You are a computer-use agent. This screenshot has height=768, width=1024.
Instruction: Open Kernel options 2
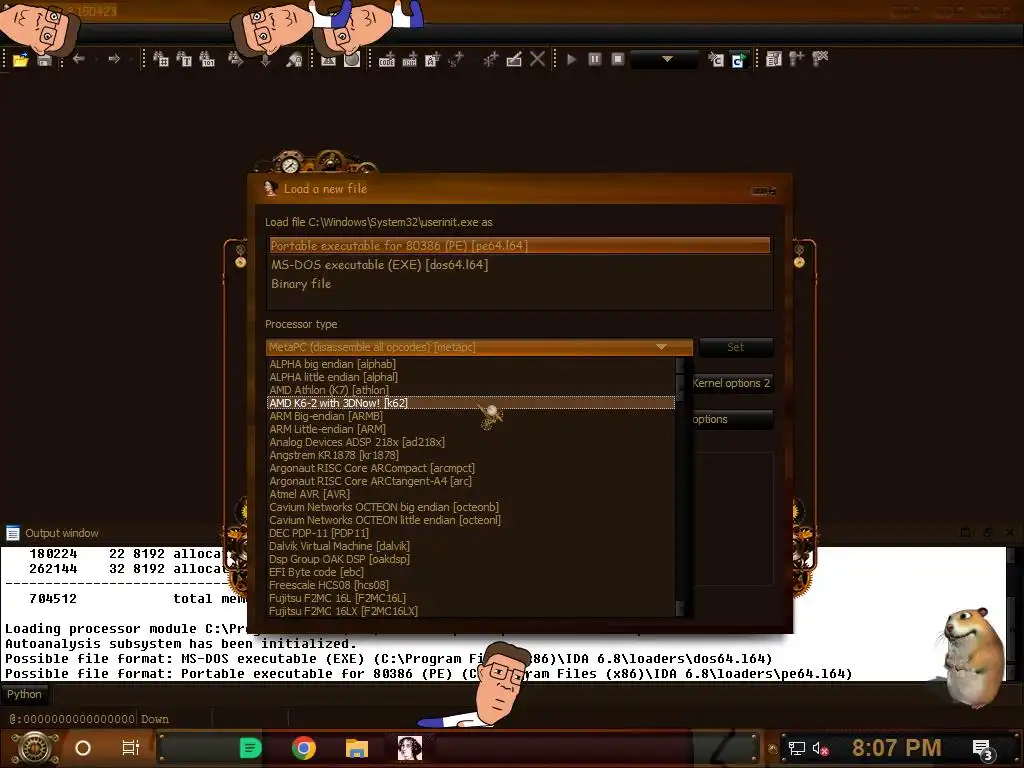(x=733, y=383)
